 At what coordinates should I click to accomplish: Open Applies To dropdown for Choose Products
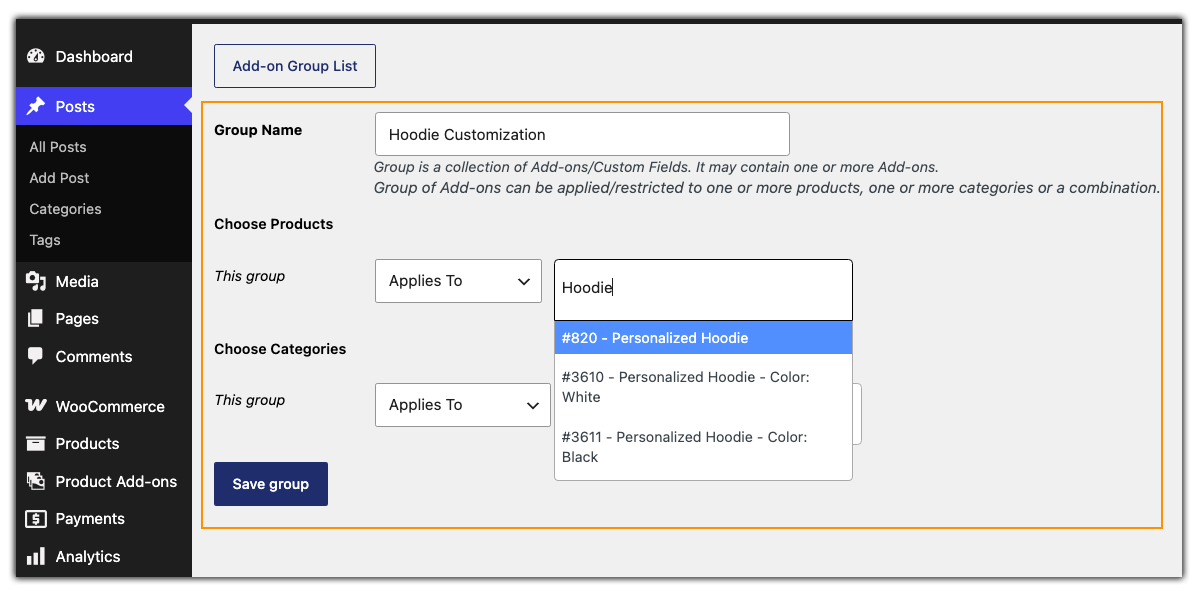click(x=458, y=281)
